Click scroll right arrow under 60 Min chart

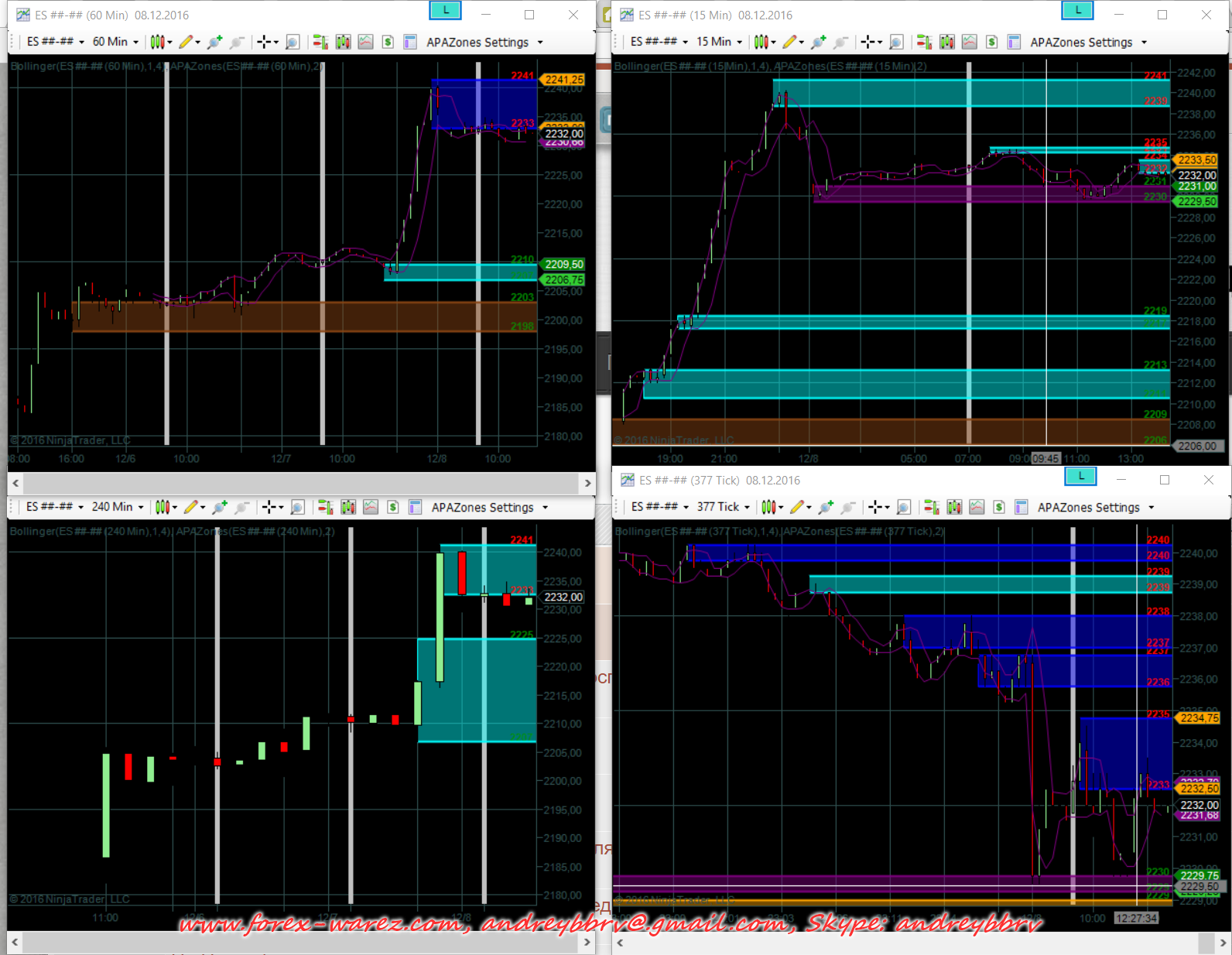587,483
